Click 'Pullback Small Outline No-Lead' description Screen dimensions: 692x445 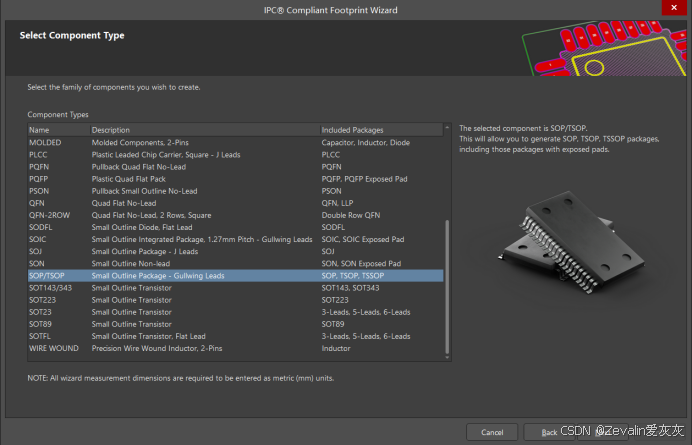click(x=144, y=191)
